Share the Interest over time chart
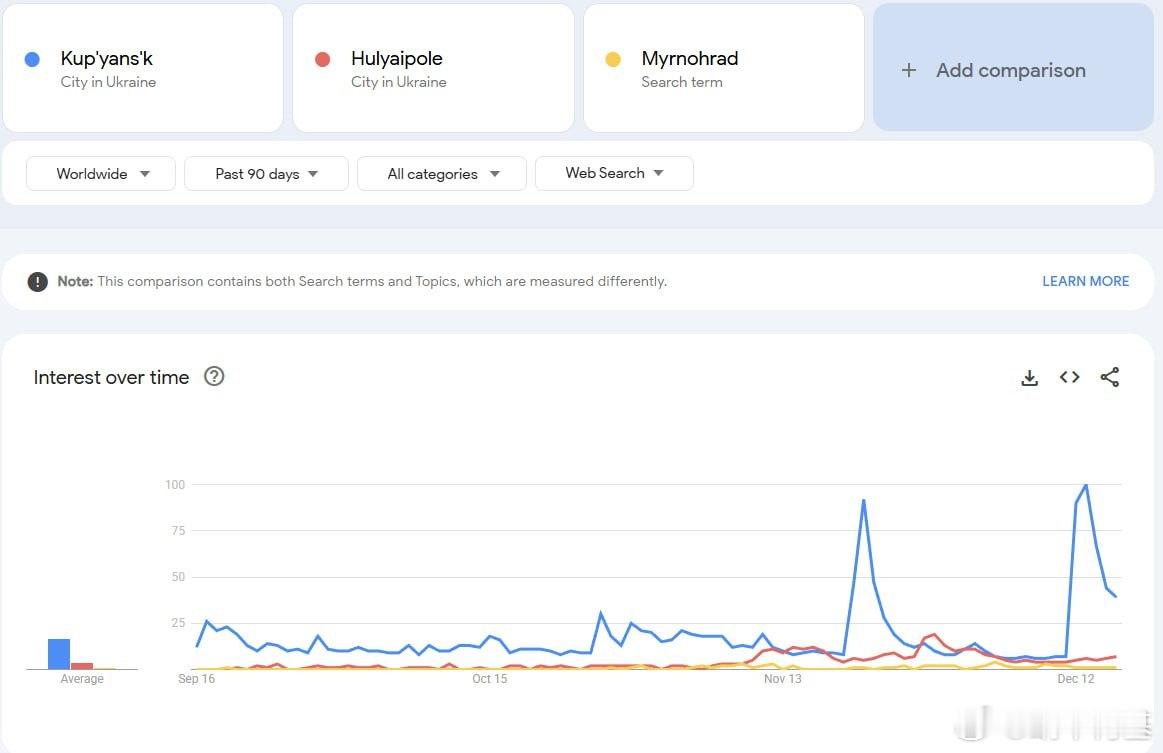This screenshot has height=753, width=1163. click(1109, 377)
